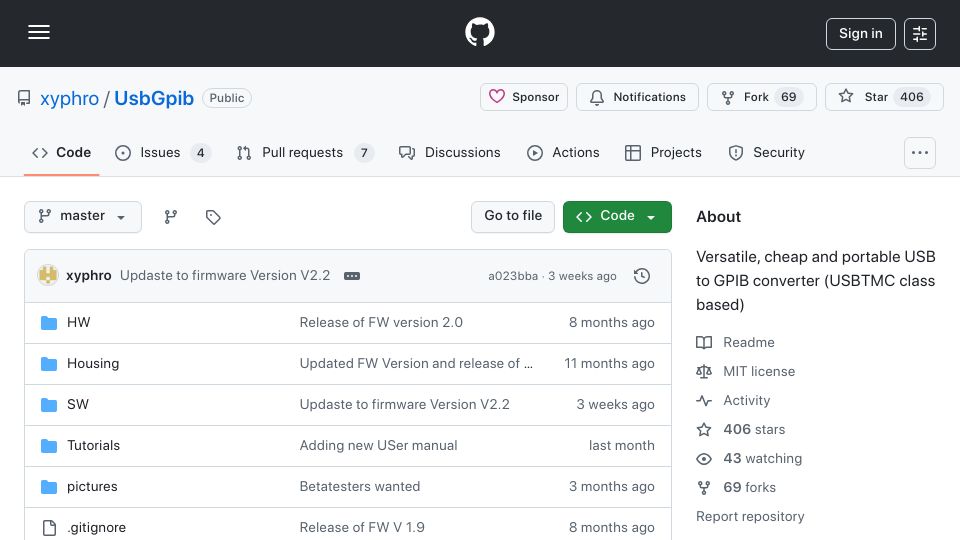Open commit 'Updated FW Version and release of'
The width and height of the screenshot is (960, 540).
[416, 364]
